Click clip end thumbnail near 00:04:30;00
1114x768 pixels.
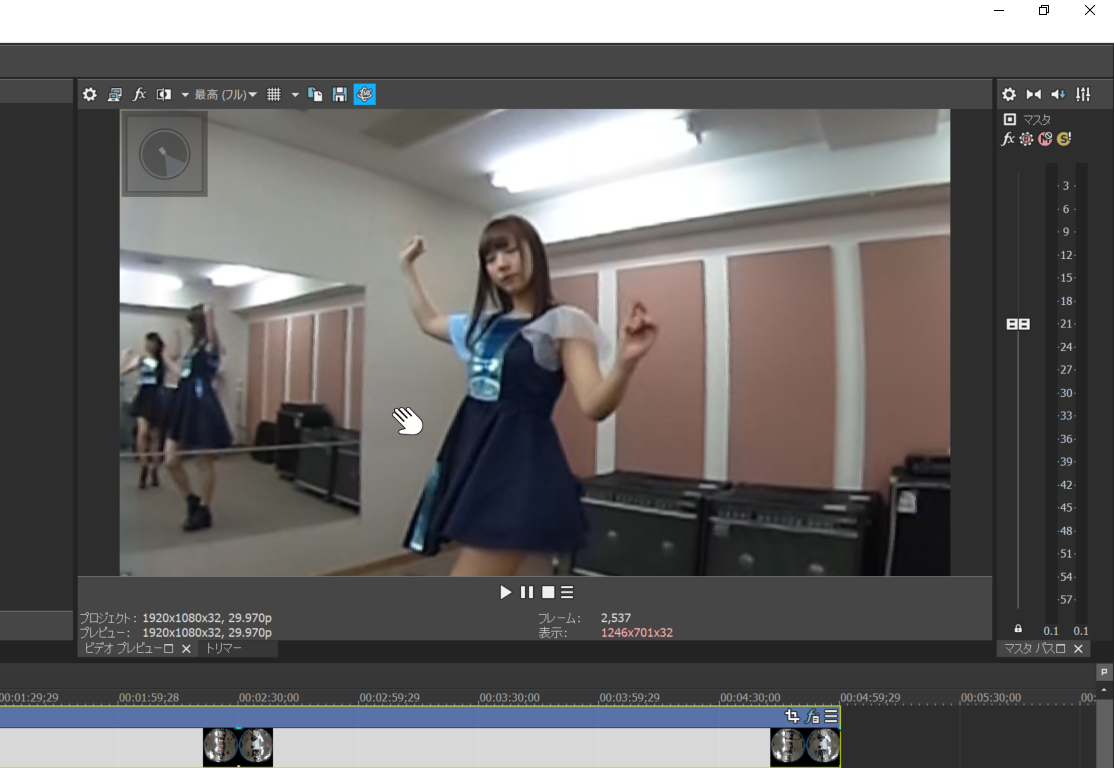point(805,747)
